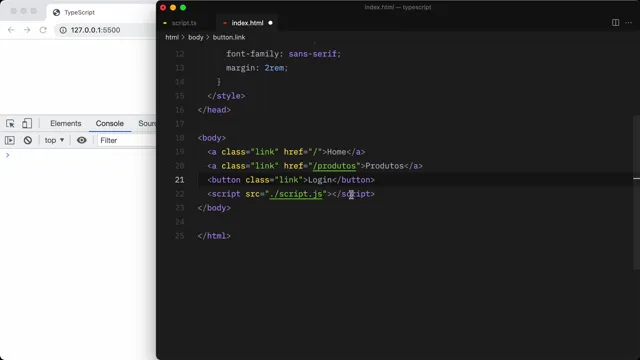Viewport: 640px width, 360px height.
Task: Follow the /produtos link in the code
Action: [x=334, y=166]
